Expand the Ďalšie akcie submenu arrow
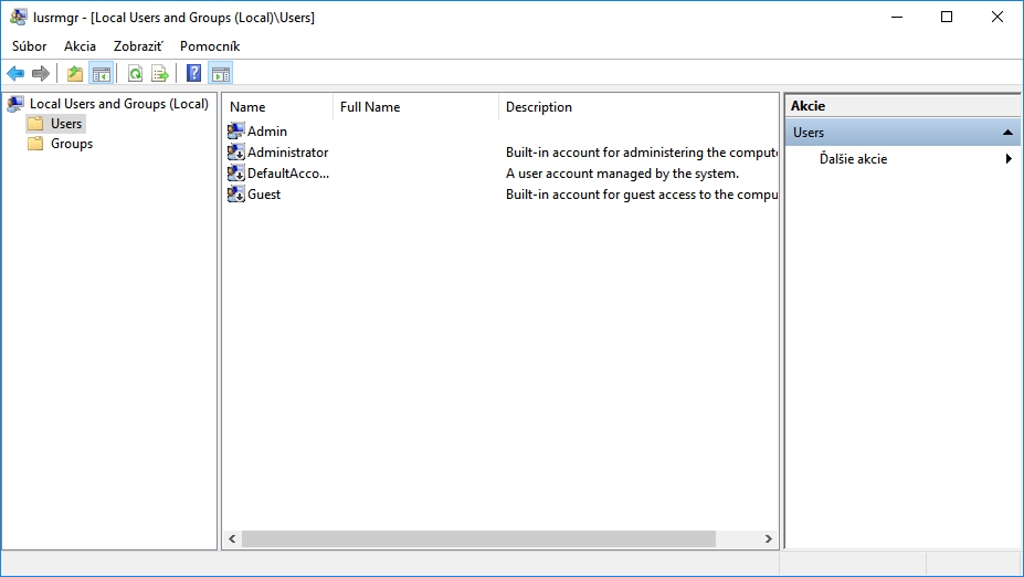1024x577 pixels. (x=1009, y=159)
